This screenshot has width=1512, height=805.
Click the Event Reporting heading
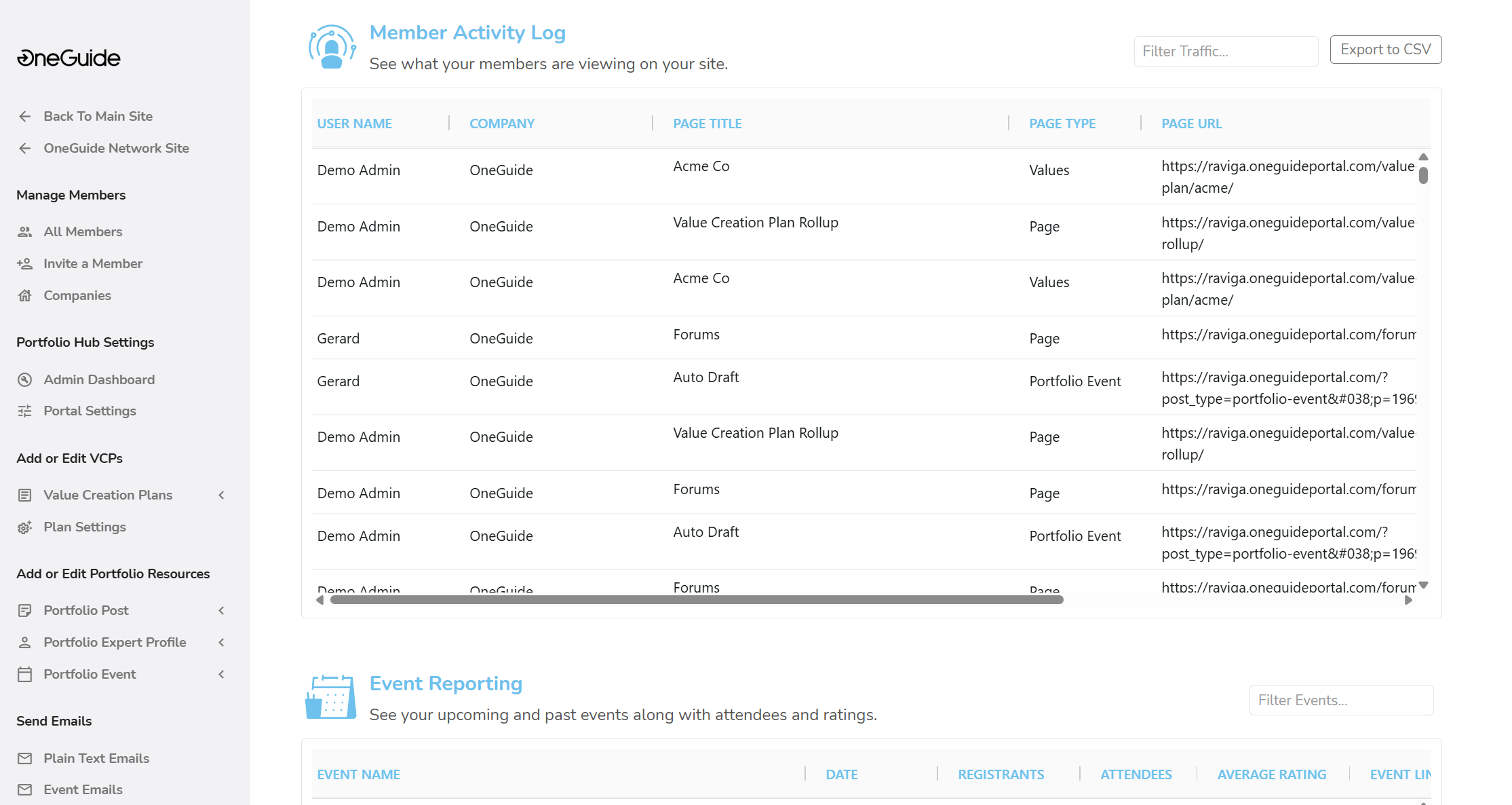click(446, 684)
